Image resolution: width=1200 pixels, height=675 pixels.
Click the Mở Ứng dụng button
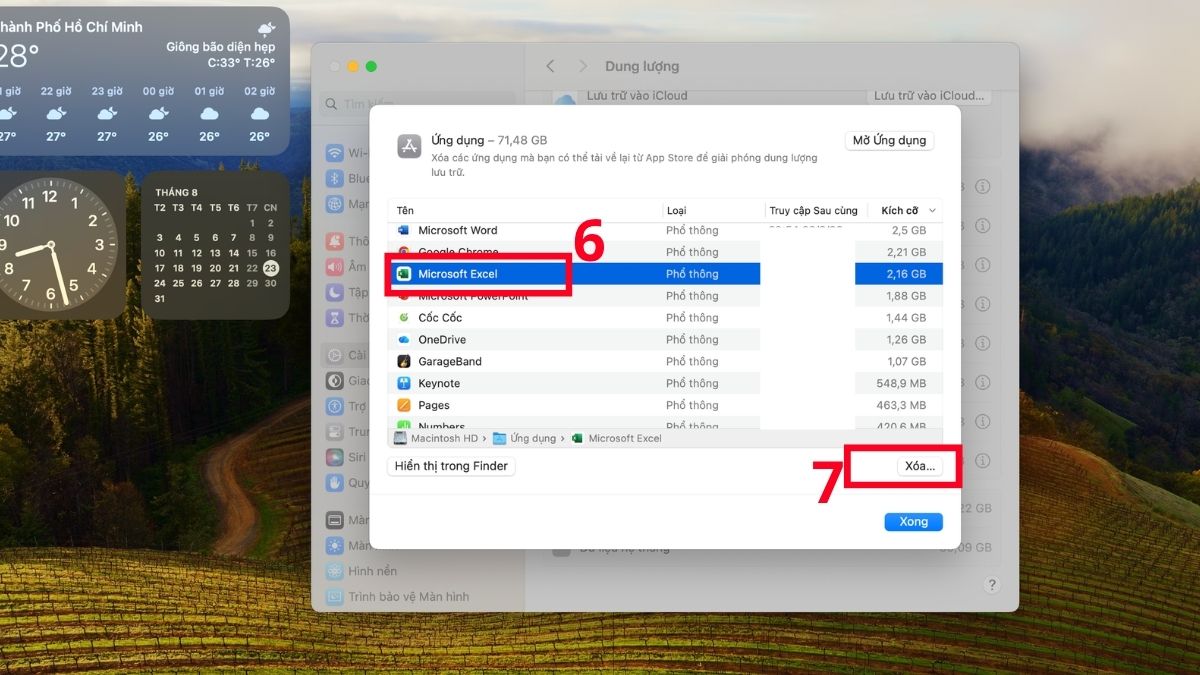(889, 141)
